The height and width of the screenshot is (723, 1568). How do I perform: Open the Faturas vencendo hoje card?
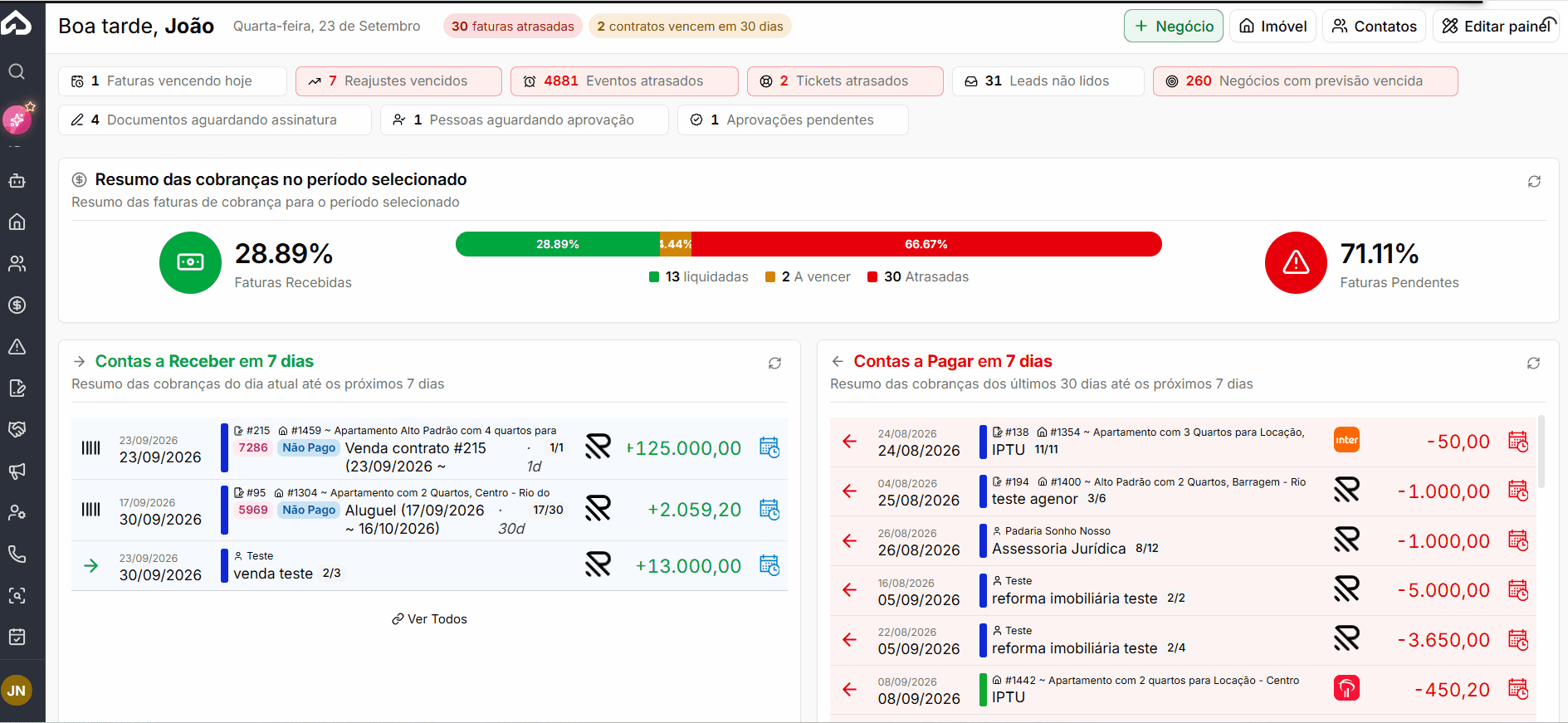click(x=173, y=81)
